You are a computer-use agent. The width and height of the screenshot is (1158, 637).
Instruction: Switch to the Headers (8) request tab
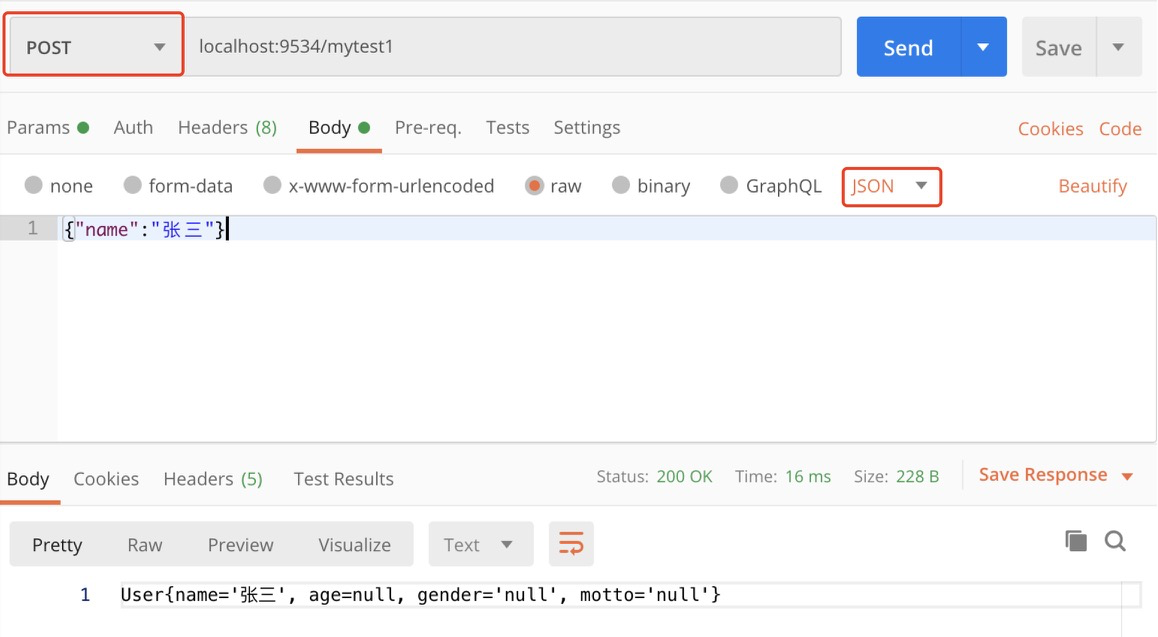tap(227, 127)
